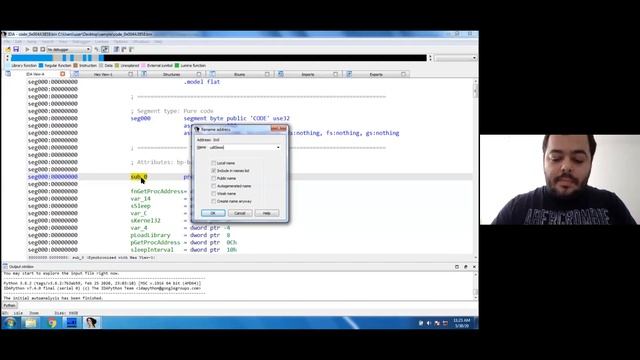Image resolution: width=640 pixels, height=360 pixels.
Task: Enable the Weak name checkbox
Action: [213, 193]
